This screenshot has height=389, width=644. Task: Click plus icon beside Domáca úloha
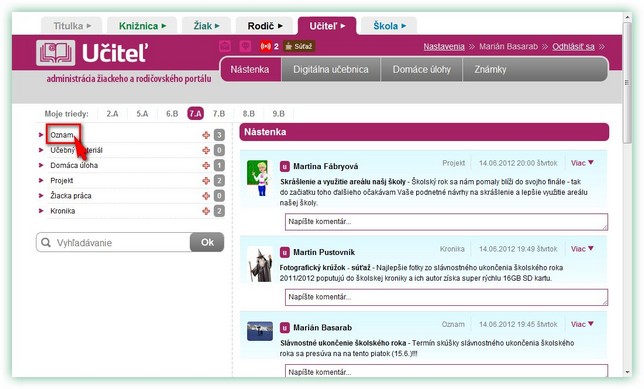click(206, 166)
